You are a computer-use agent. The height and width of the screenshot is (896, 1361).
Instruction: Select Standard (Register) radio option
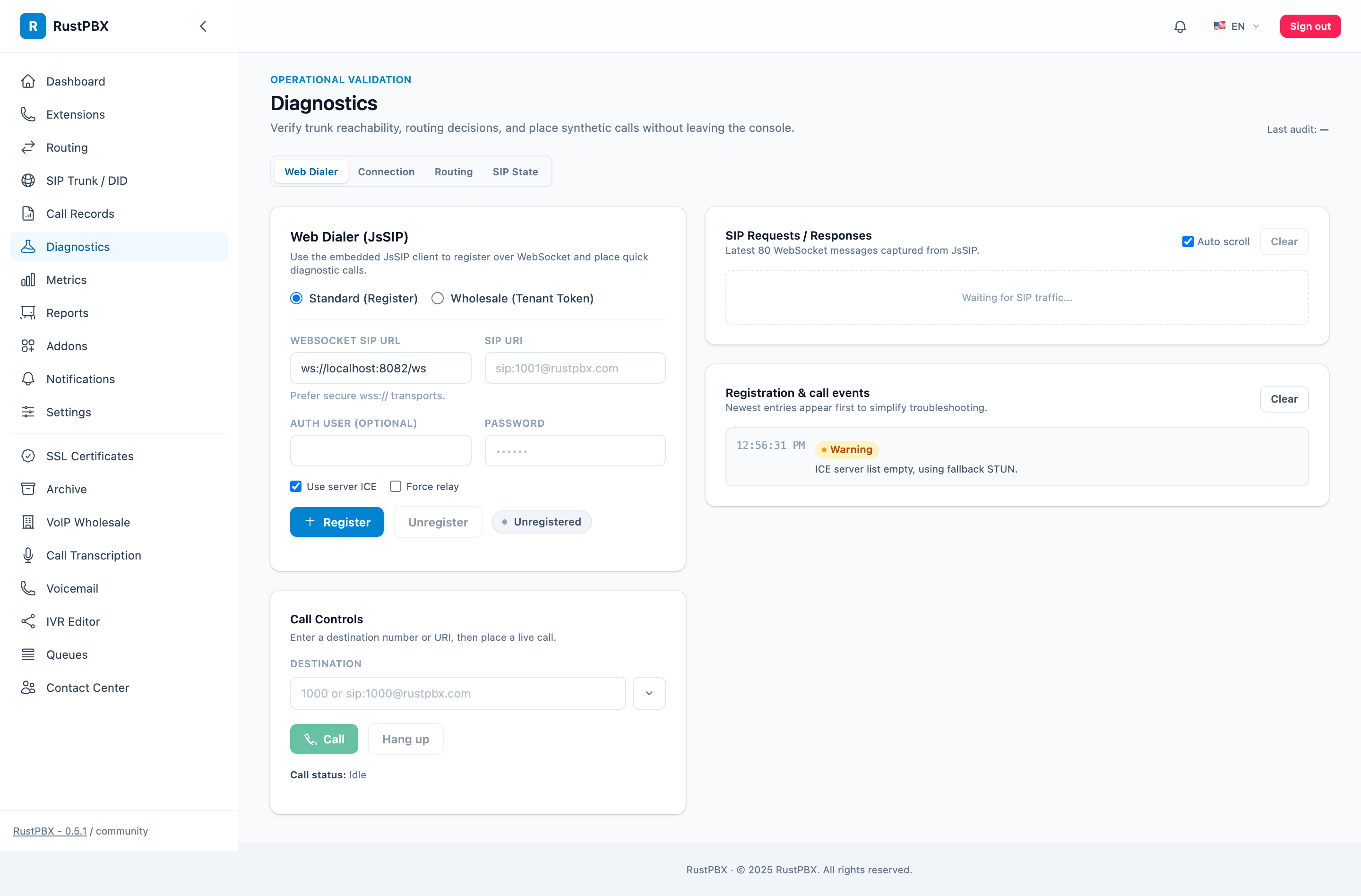[x=296, y=299]
